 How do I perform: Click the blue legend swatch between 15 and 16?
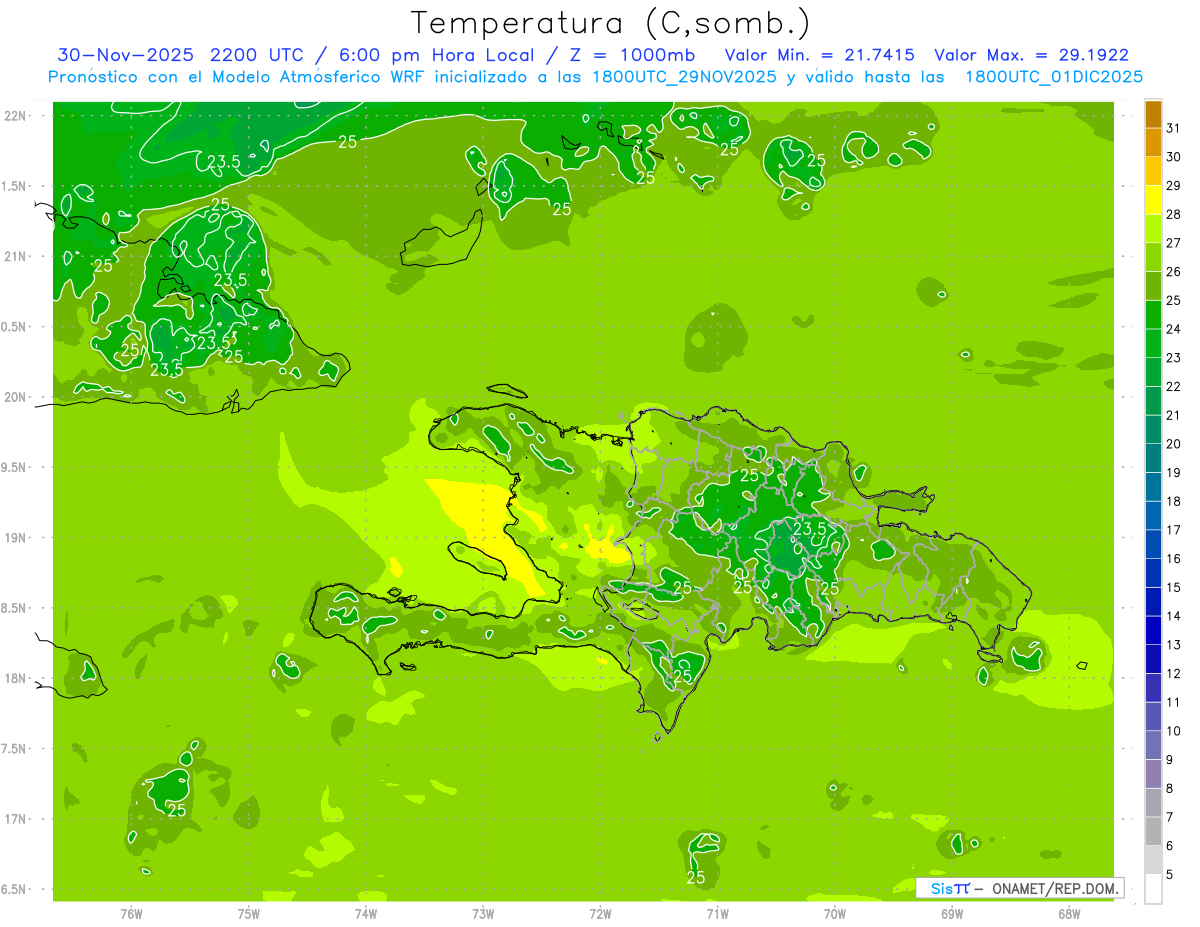tap(1153, 573)
